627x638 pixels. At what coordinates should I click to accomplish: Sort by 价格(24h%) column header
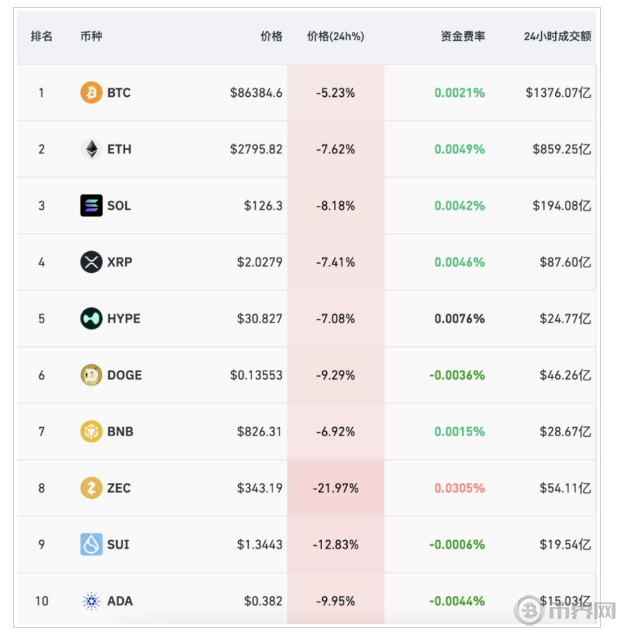pyautogui.click(x=335, y=37)
